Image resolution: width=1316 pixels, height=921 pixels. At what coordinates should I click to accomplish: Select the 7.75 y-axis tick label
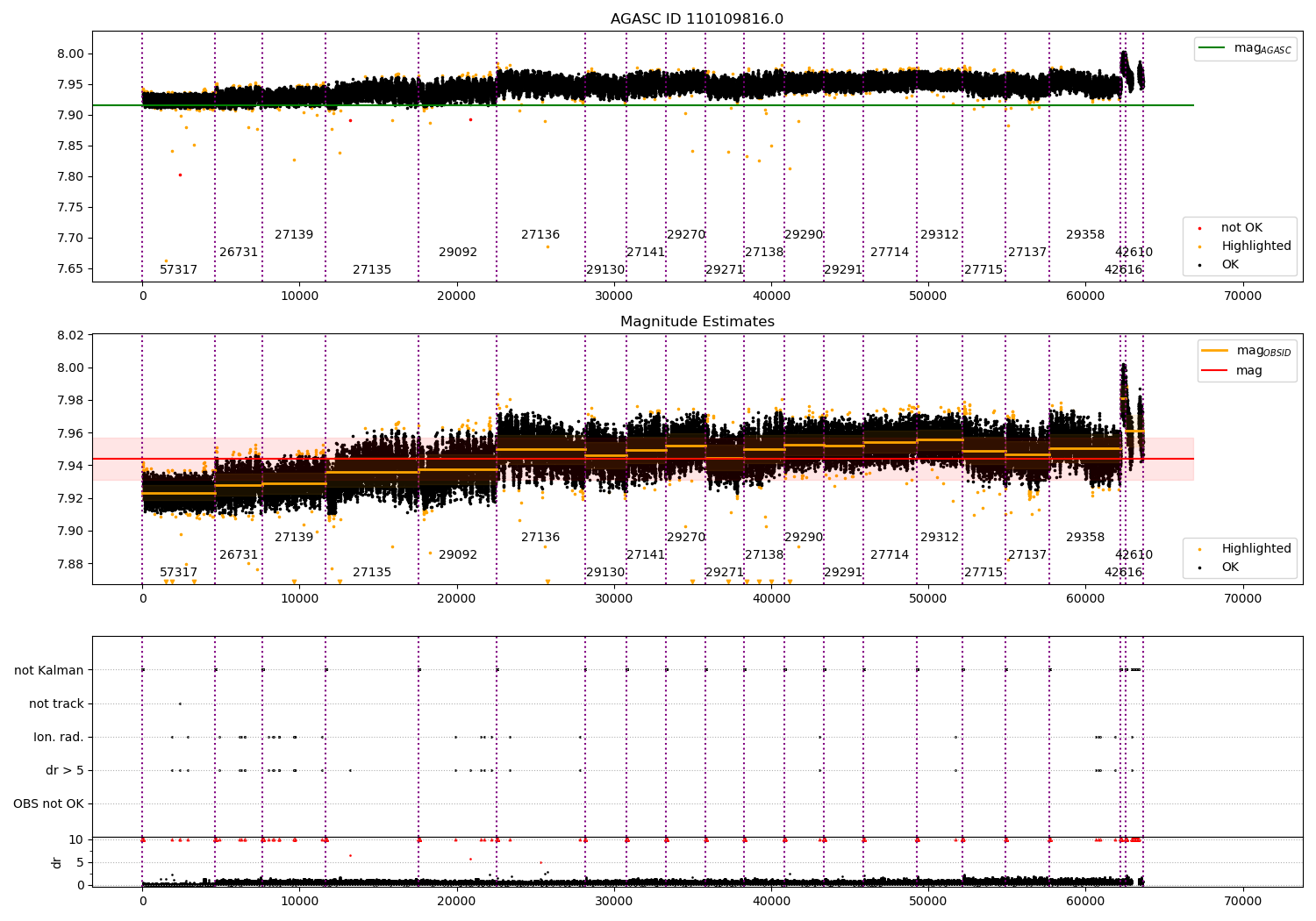click(70, 208)
